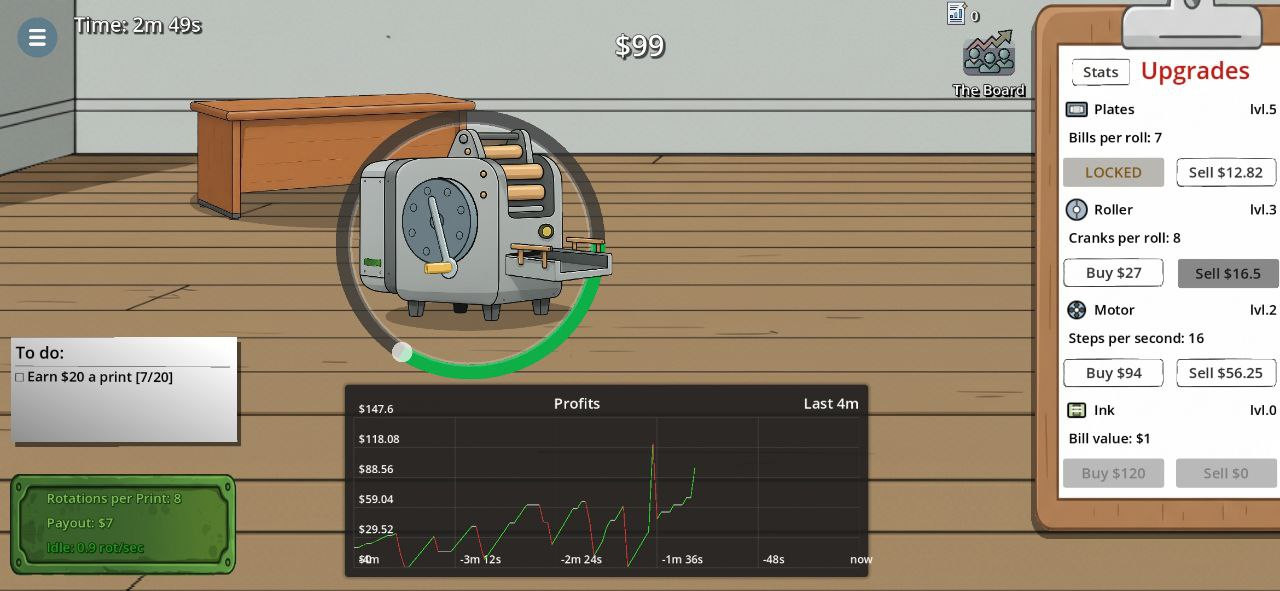
Task: Click the Profits graph panel
Action: click(606, 480)
